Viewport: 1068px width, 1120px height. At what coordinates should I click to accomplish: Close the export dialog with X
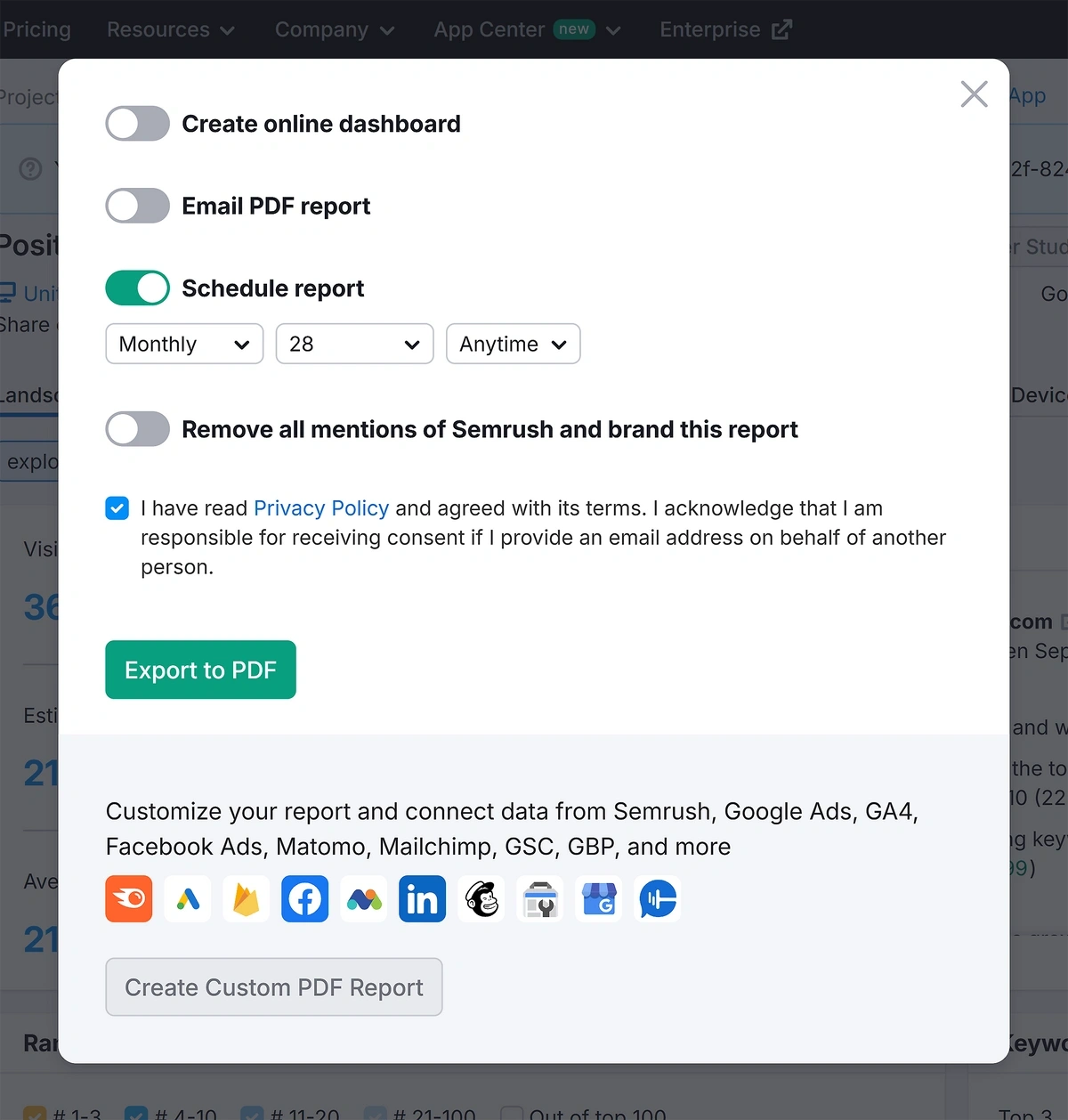975,93
